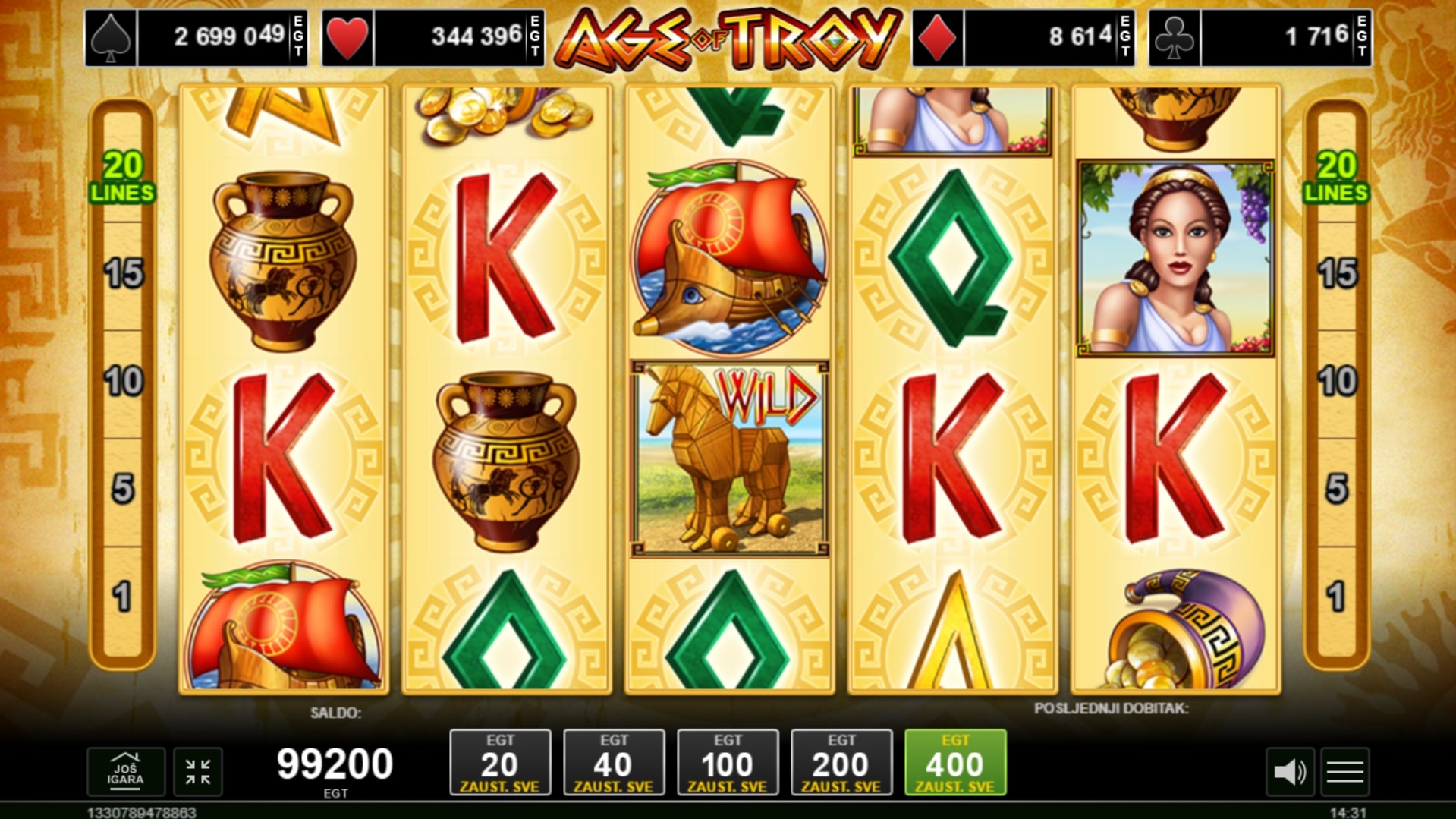Image resolution: width=1456 pixels, height=819 pixels.
Task: Select 15 lines on the left selector
Action: pos(123,273)
